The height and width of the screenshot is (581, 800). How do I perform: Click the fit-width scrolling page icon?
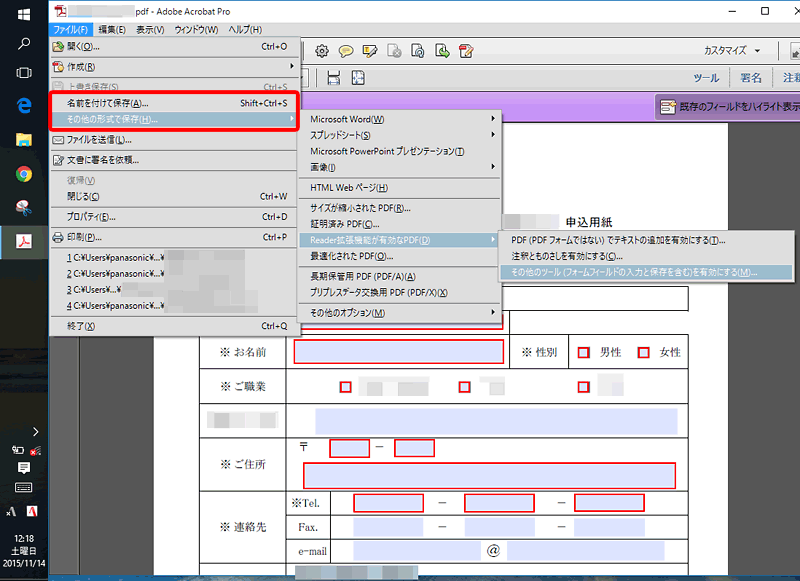(x=334, y=78)
